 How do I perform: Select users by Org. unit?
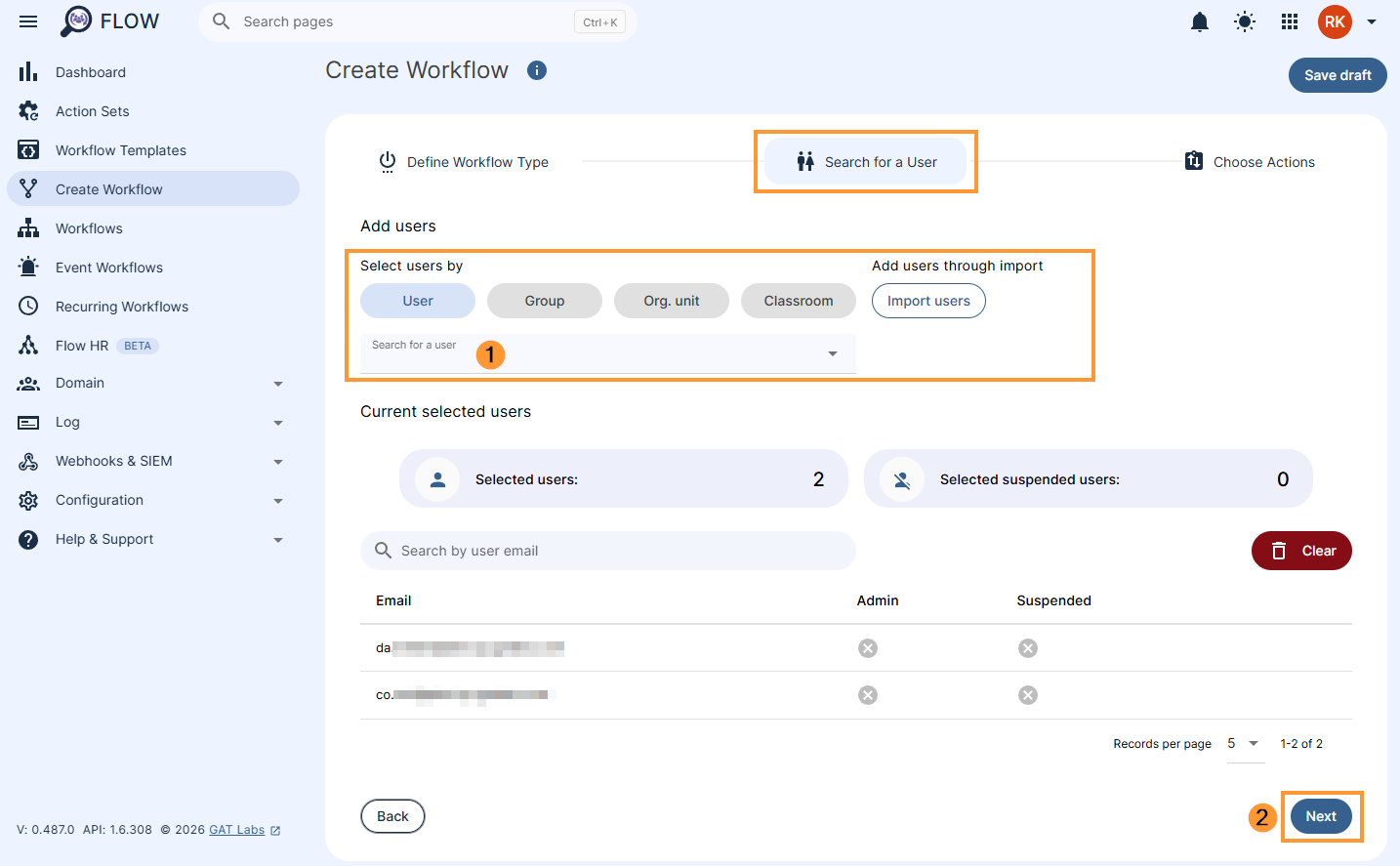pos(672,301)
